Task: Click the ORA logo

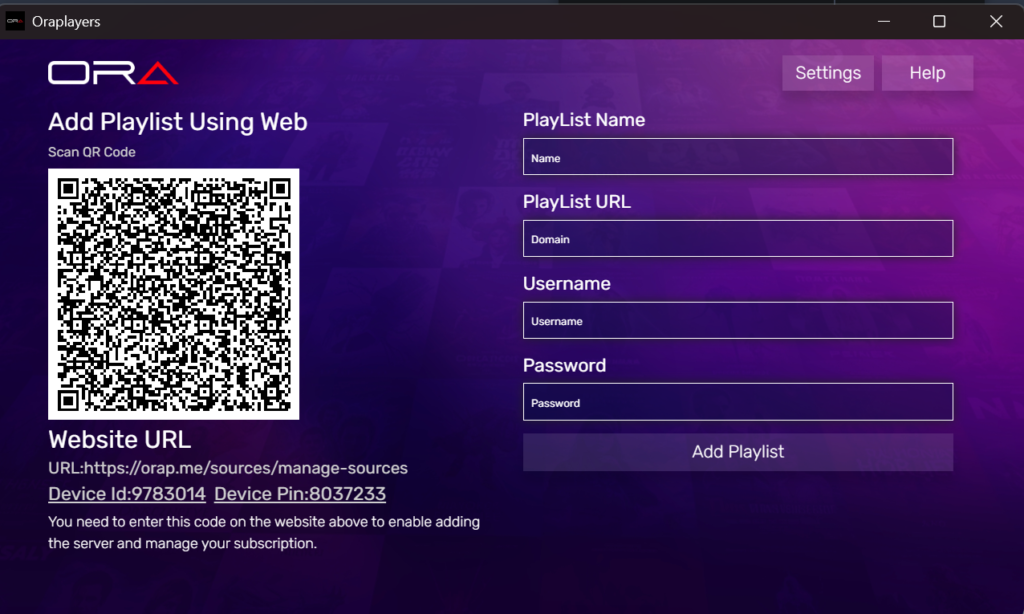Action: [x=113, y=72]
